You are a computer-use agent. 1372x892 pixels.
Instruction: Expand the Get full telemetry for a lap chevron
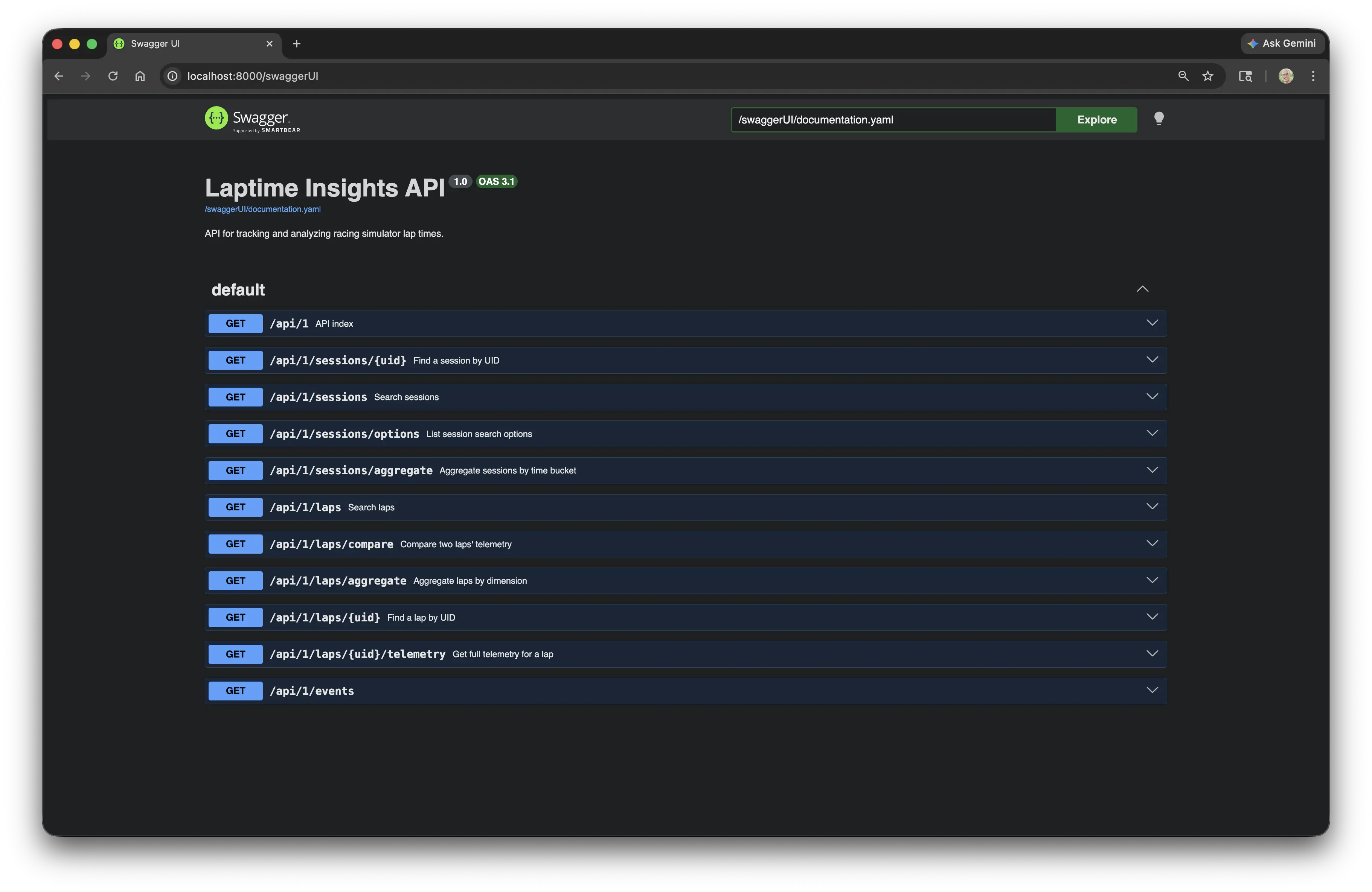(1152, 654)
